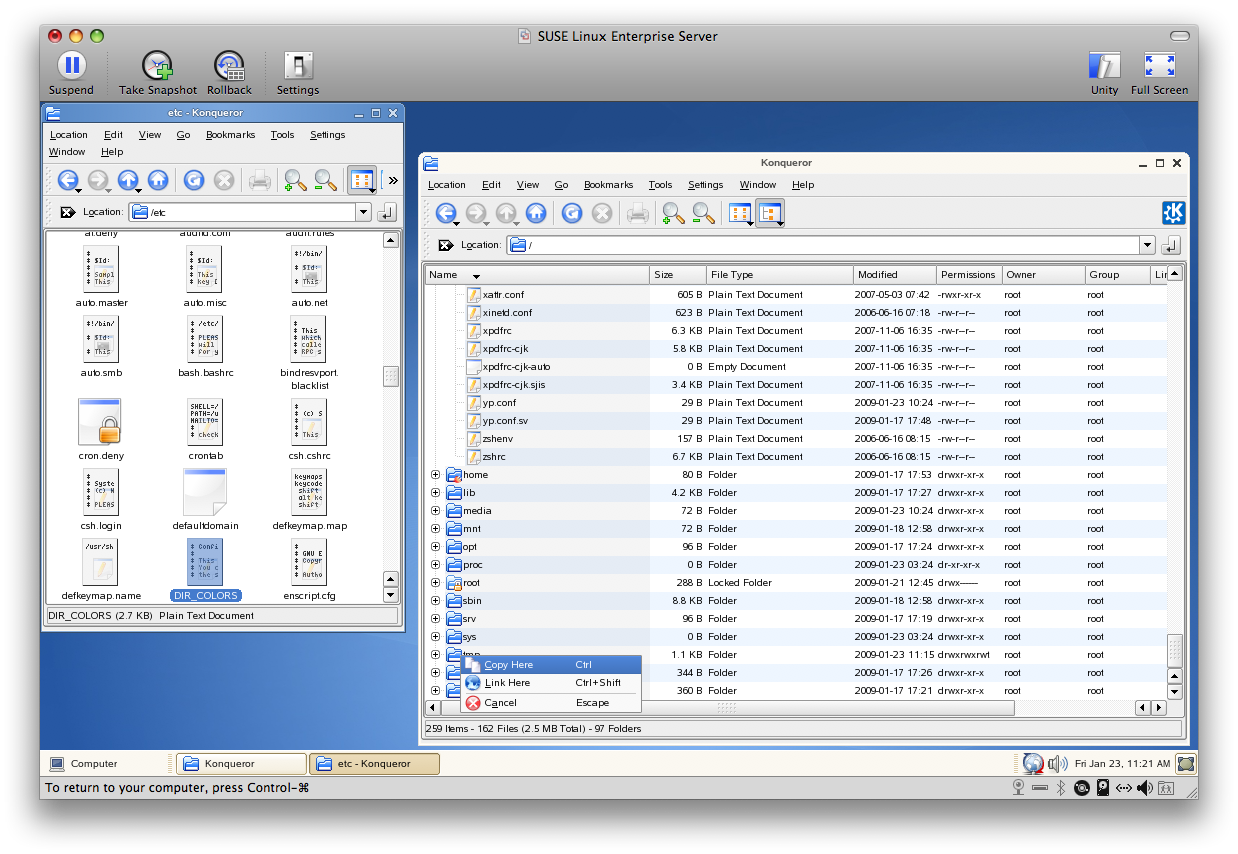1238x854 pixels.
Task: Zoom in on the root tree view
Action: tap(673, 213)
